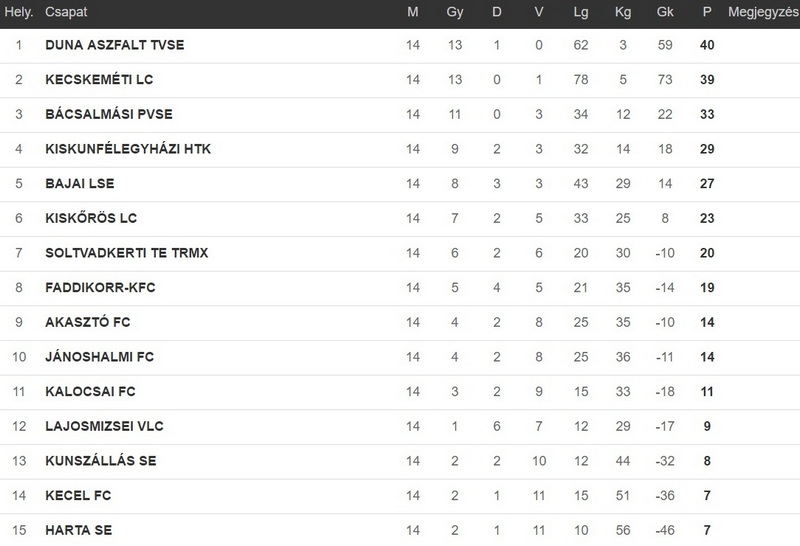800x546 pixels.
Task: Click the Gk goal difference column header
Action: pyautogui.click(x=665, y=12)
